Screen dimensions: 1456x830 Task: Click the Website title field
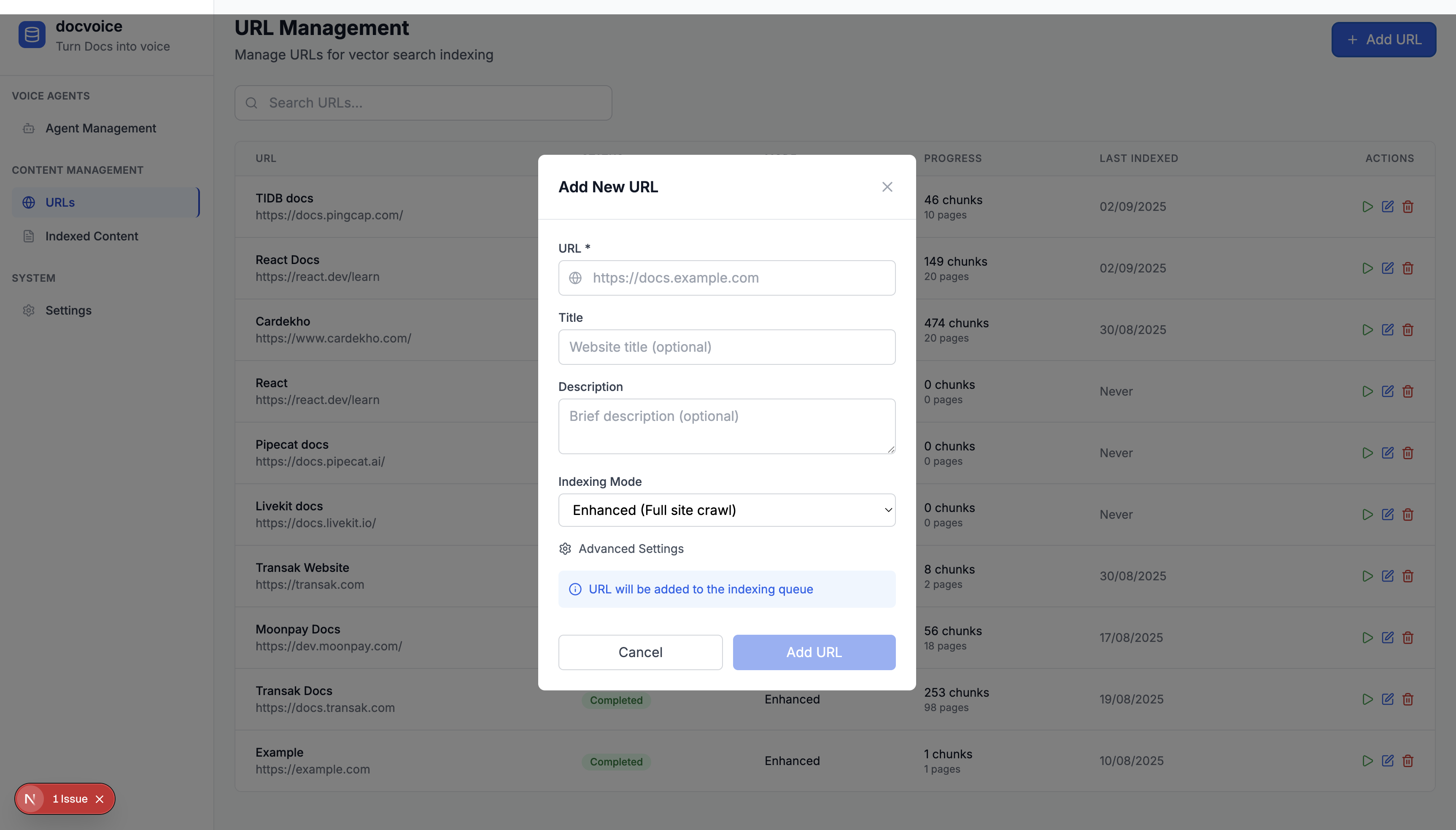(726, 347)
